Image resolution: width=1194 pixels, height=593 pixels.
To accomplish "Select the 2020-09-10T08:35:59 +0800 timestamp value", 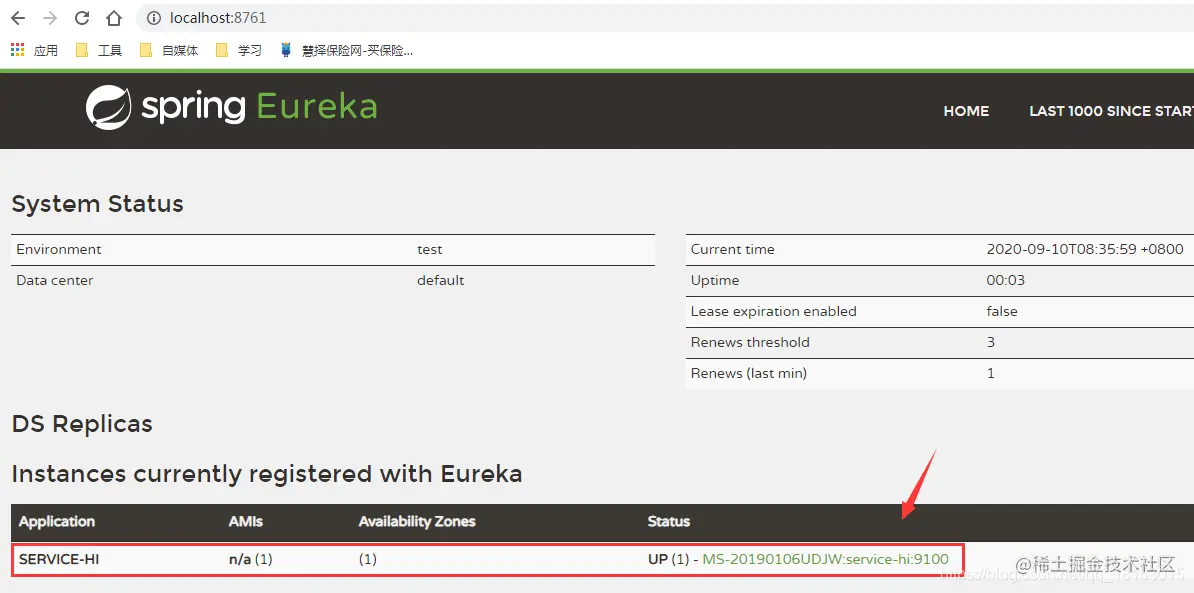I will (x=1085, y=250).
